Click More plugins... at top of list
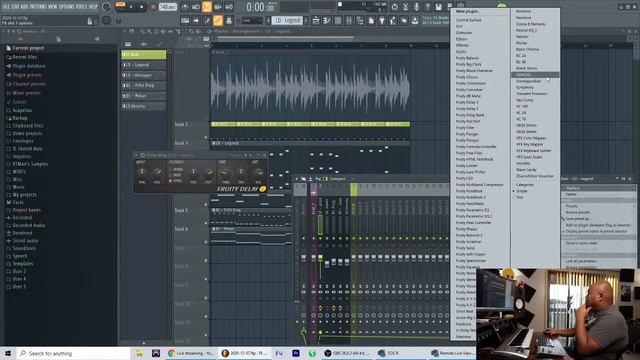 468,11
